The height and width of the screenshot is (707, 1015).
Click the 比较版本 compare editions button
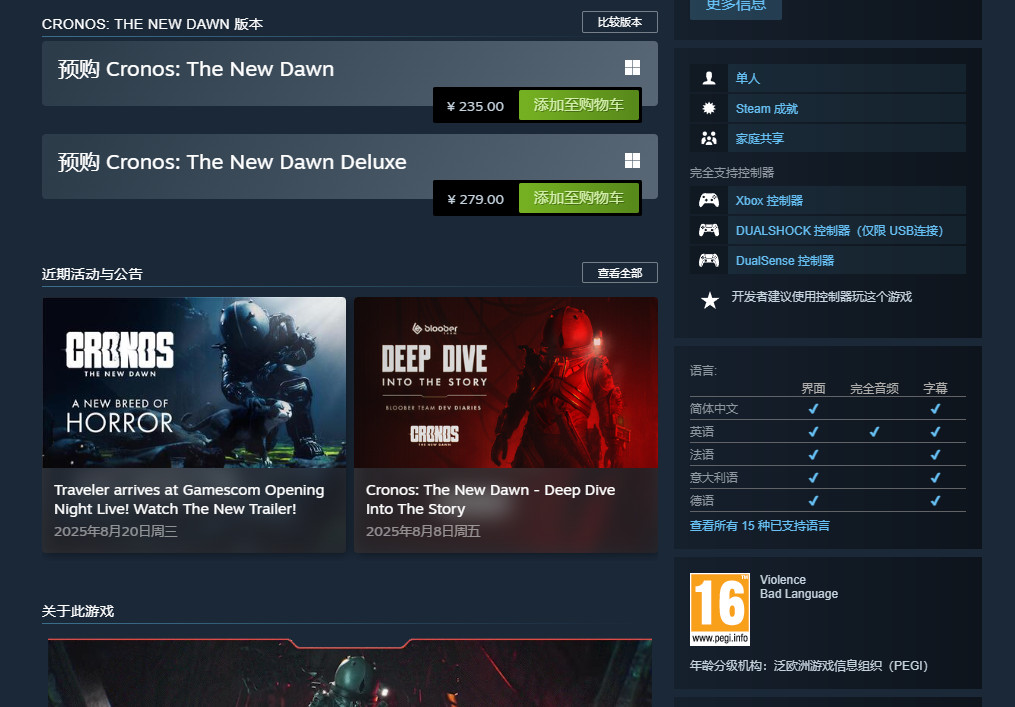(619, 22)
